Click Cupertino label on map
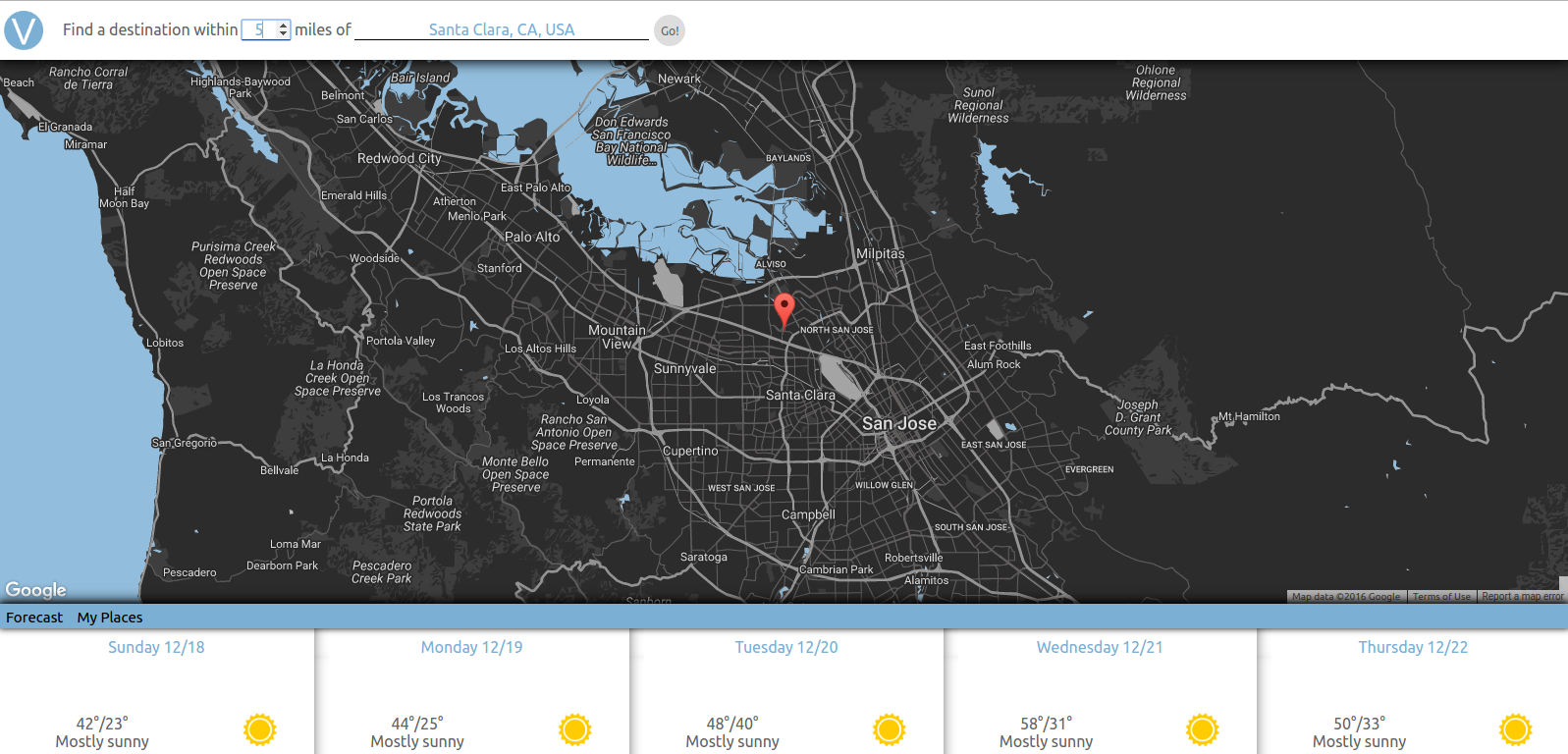The width and height of the screenshot is (1568, 754). (690, 451)
